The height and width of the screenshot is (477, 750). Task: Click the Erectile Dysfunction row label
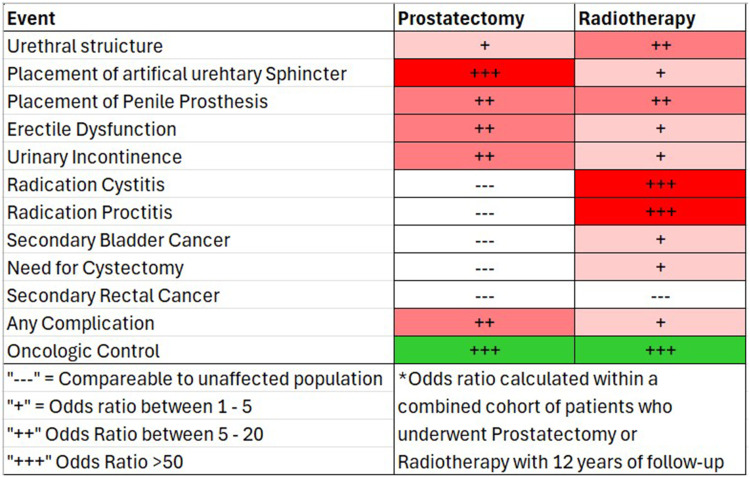tap(91, 129)
